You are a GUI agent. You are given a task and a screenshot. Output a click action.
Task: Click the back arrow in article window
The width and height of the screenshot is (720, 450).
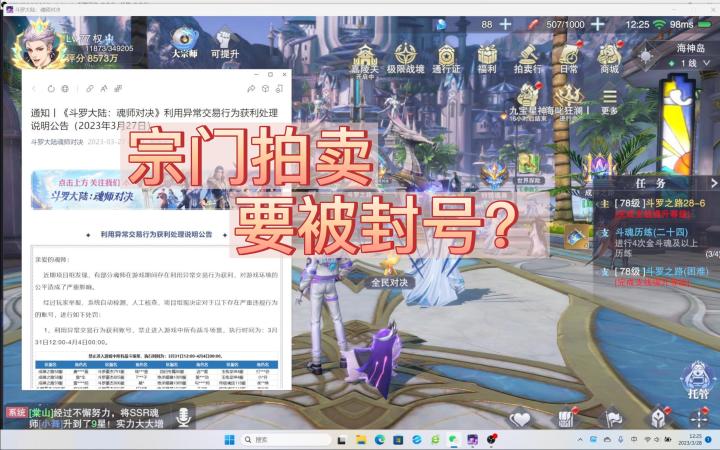pyautogui.click(x=34, y=88)
